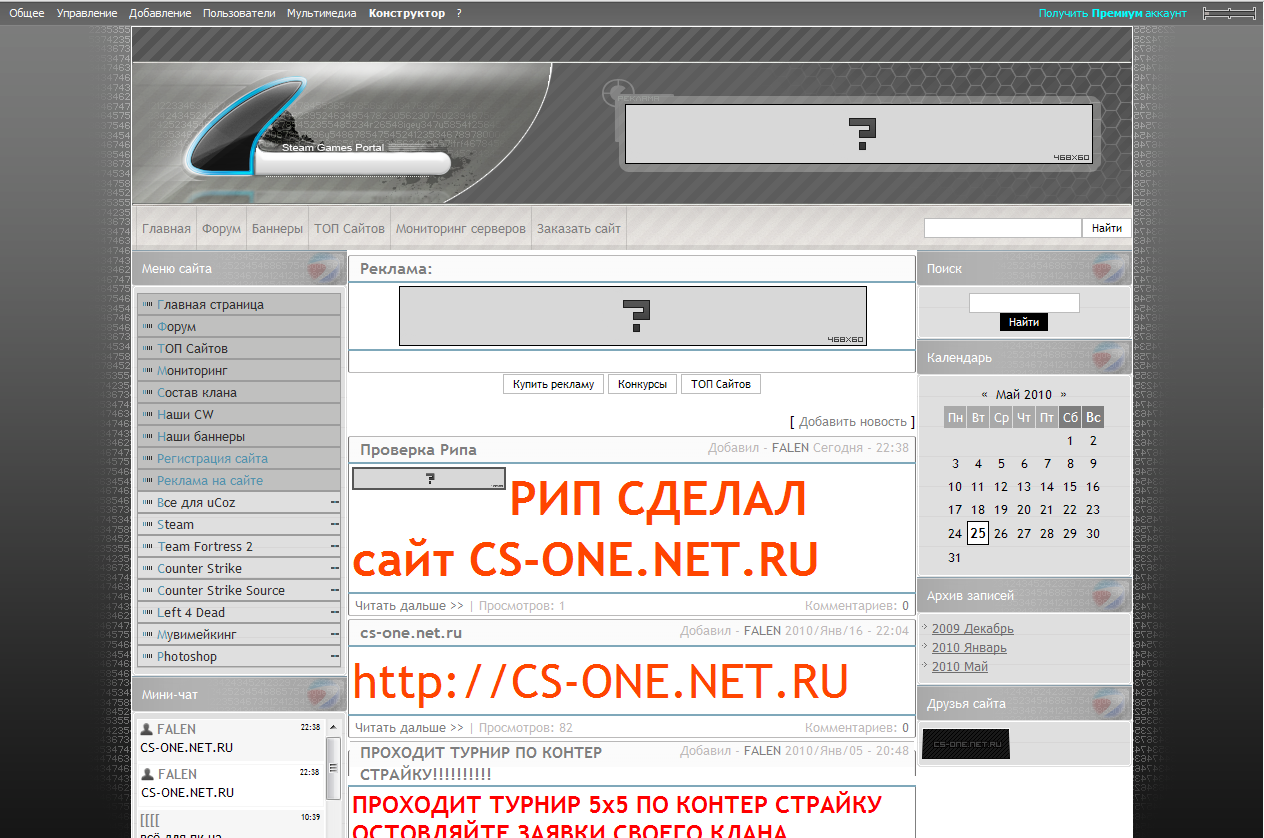Expand the Counter Strike Source submenu
The height and width of the screenshot is (838, 1264).
click(x=239, y=590)
